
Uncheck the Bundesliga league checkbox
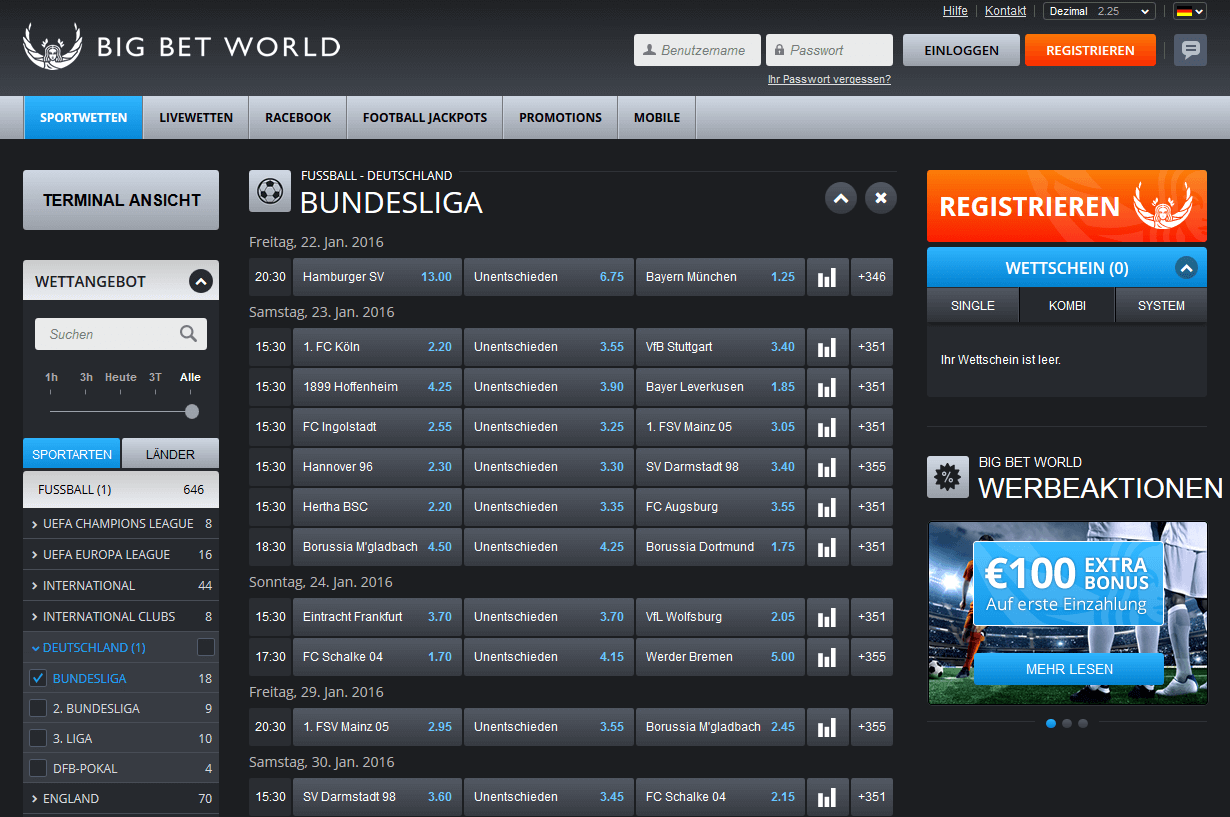click(x=38, y=678)
